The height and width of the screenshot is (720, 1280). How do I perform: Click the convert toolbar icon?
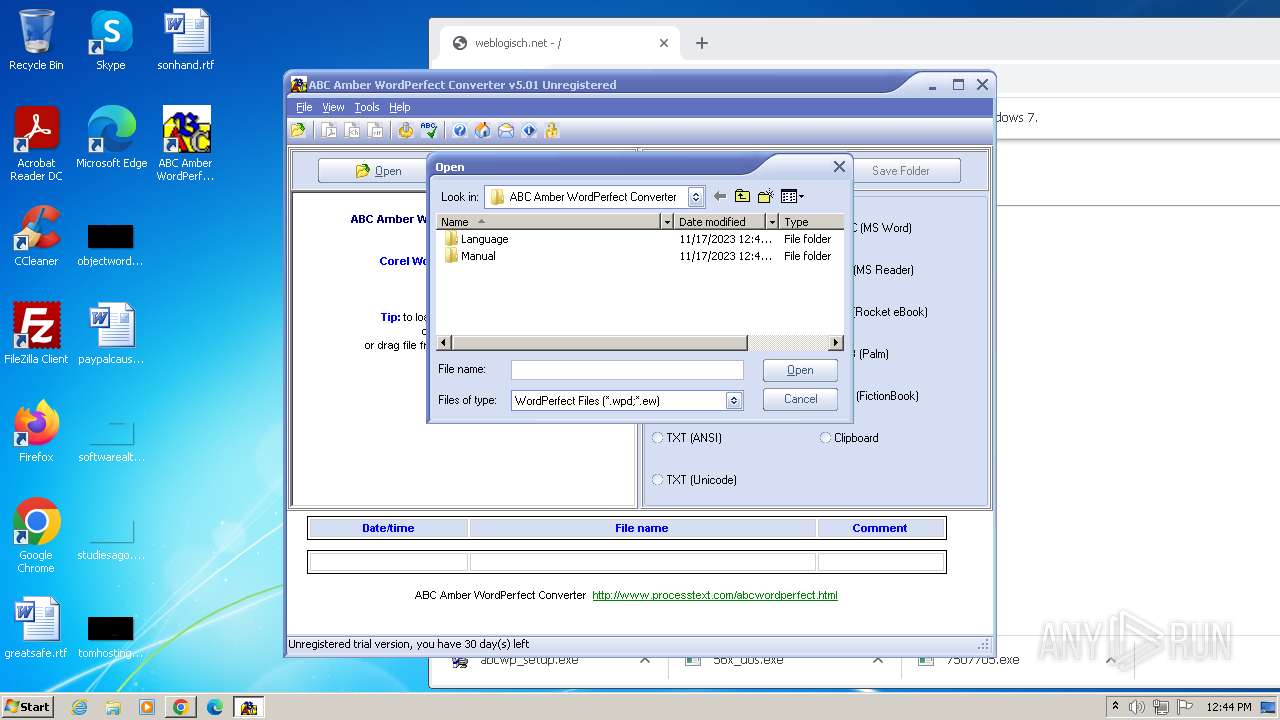[405, 130]
